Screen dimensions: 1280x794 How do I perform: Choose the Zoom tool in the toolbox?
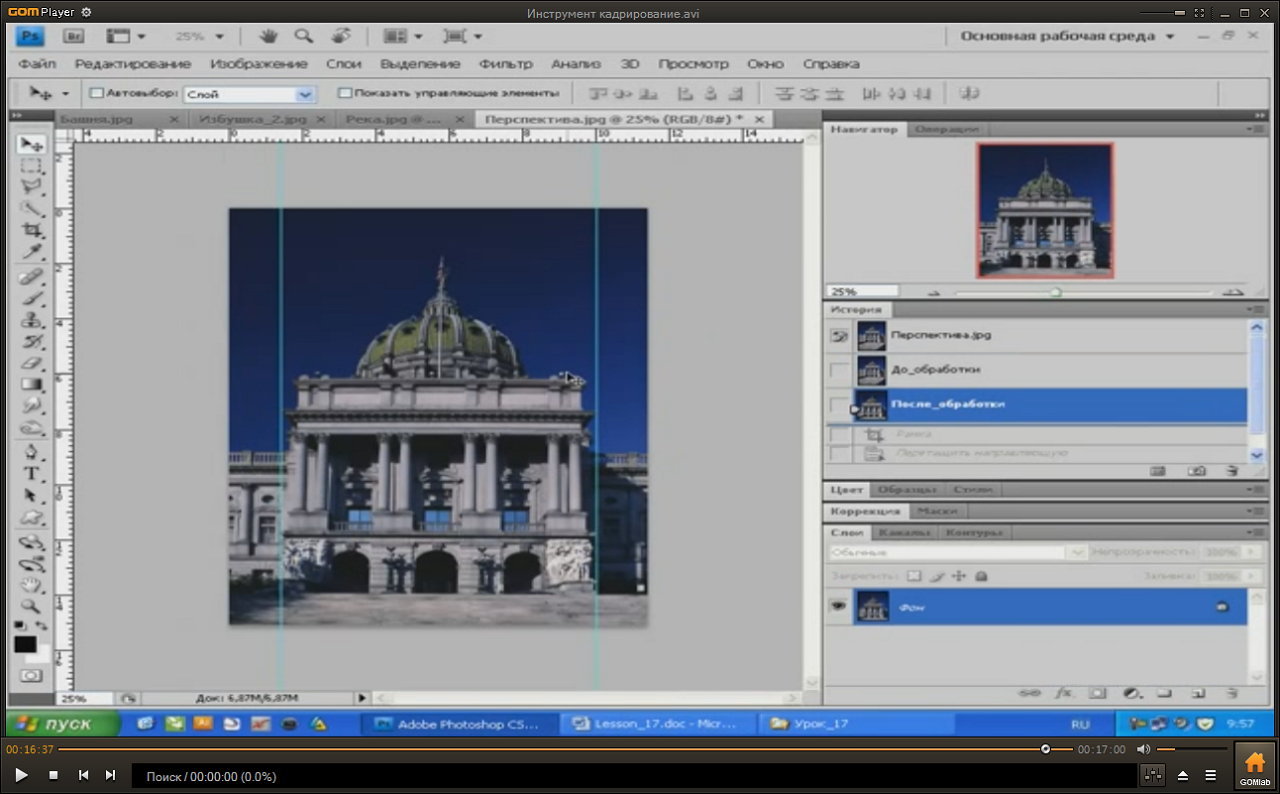(x=32, y=605)
